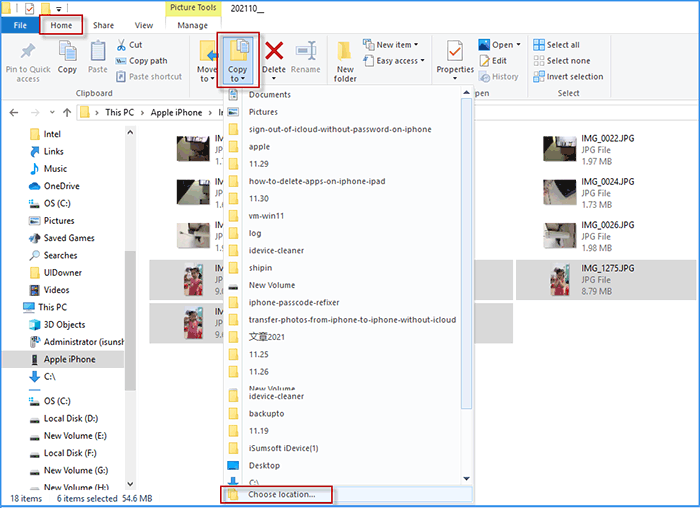
Task: Select the IMG_0022.JPG thumbnail
Action: (559, 149)
